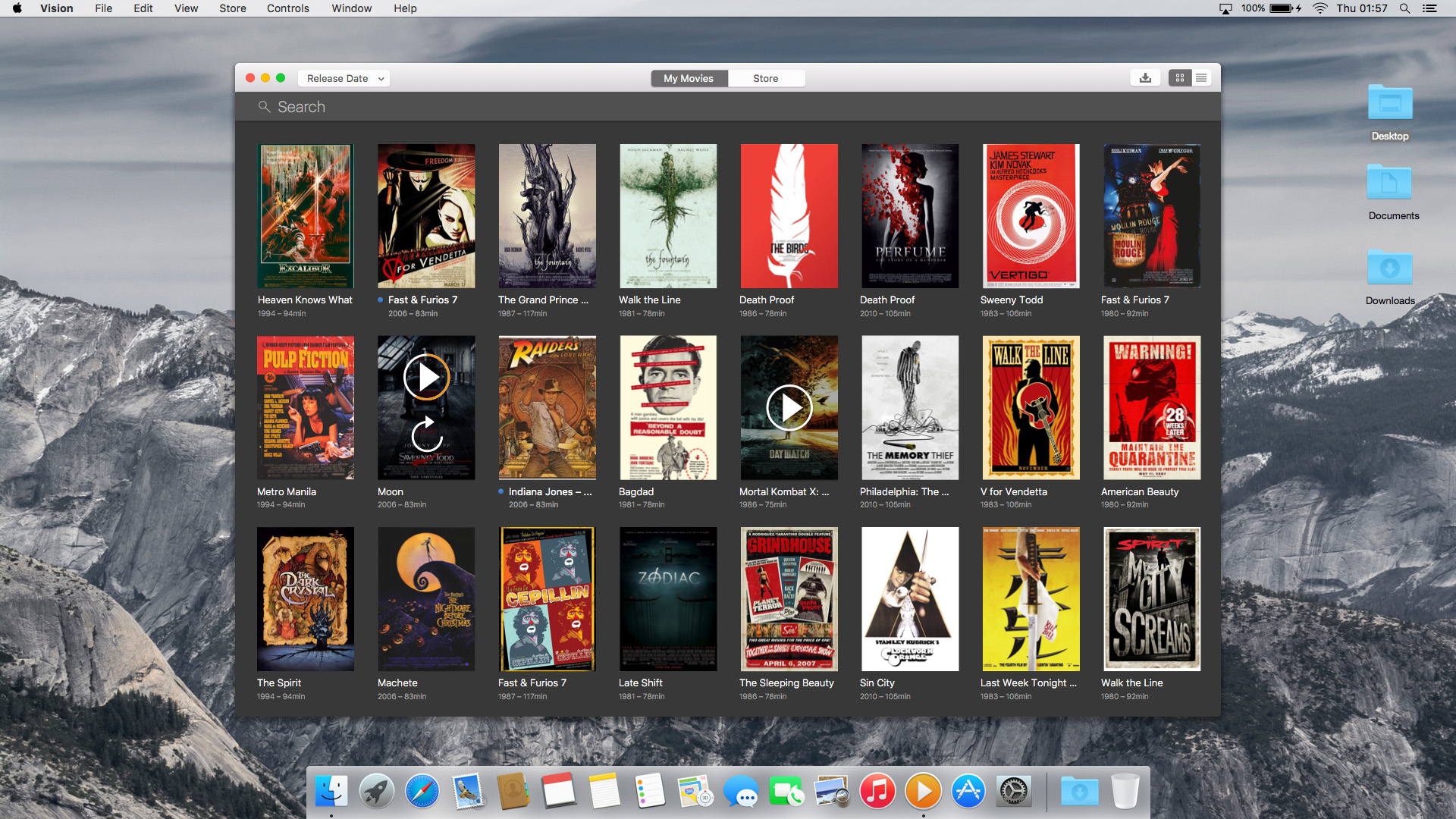Select the Perfume poster thumbnail
The image size is (1456, 819).
(910, 216)
